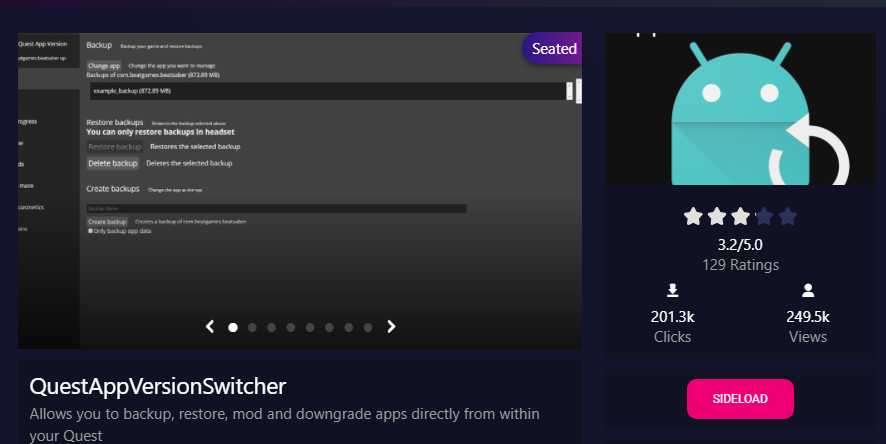Viewport: 886px width, 444px height.
Task: Click the Clicks label
Action: (x=672, y=337)
